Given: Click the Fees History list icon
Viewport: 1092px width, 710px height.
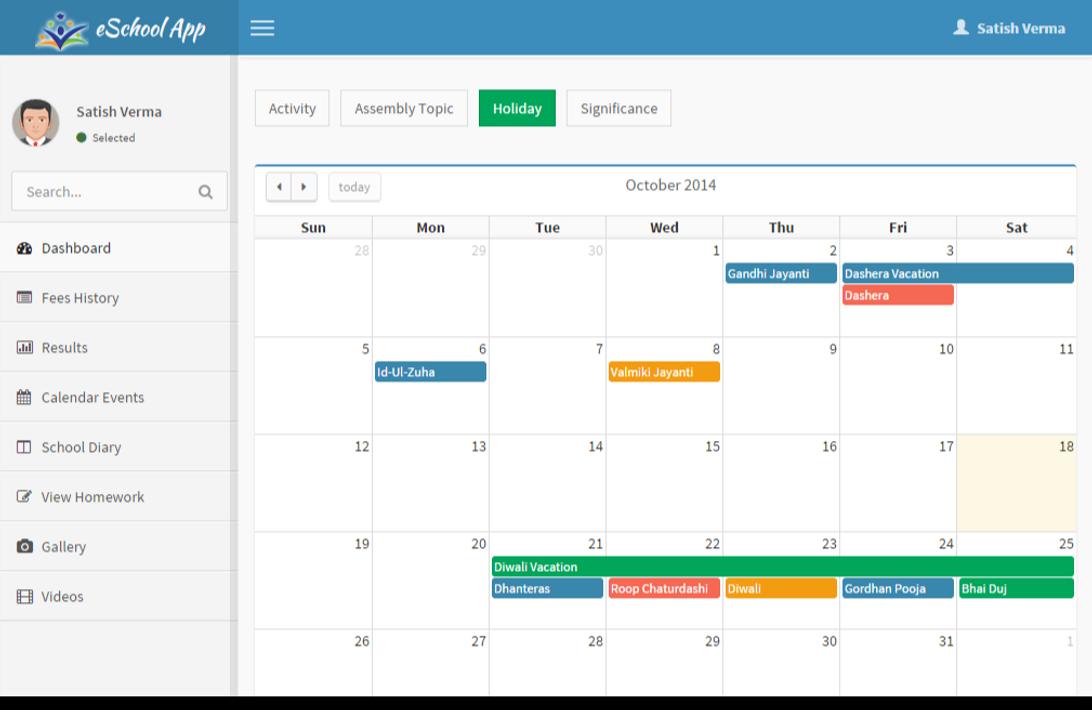Looking at the screenshot, I should point(24,298).
